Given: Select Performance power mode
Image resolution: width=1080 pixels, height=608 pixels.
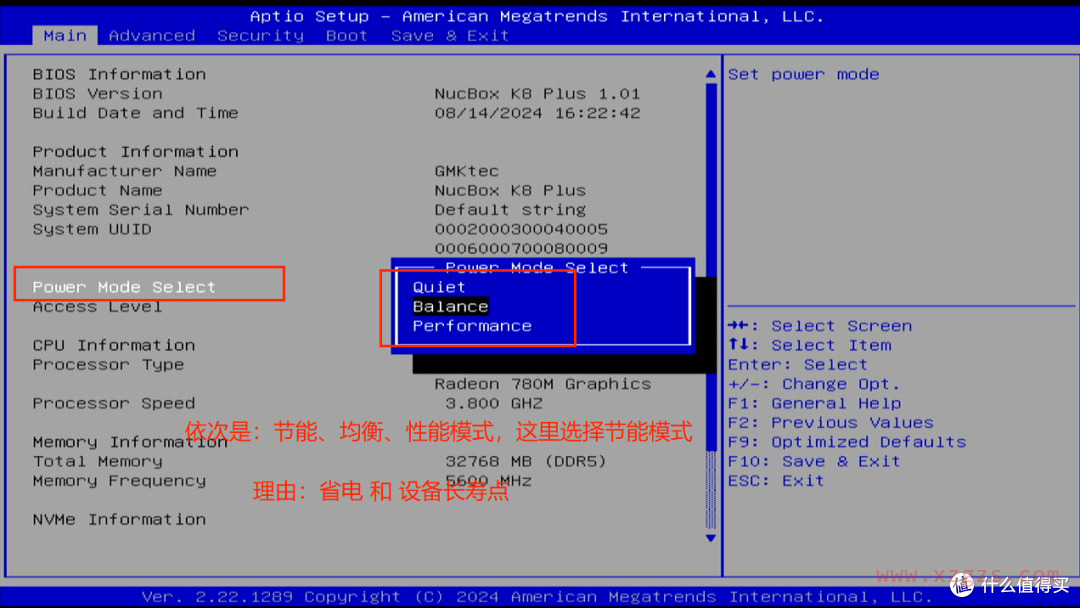Looking at the screenshot, I should click(x=472, y=325).
